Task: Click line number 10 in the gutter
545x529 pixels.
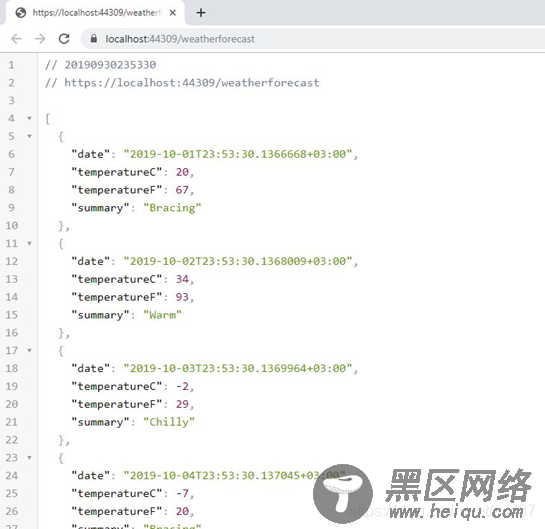Action: (11, 226)
